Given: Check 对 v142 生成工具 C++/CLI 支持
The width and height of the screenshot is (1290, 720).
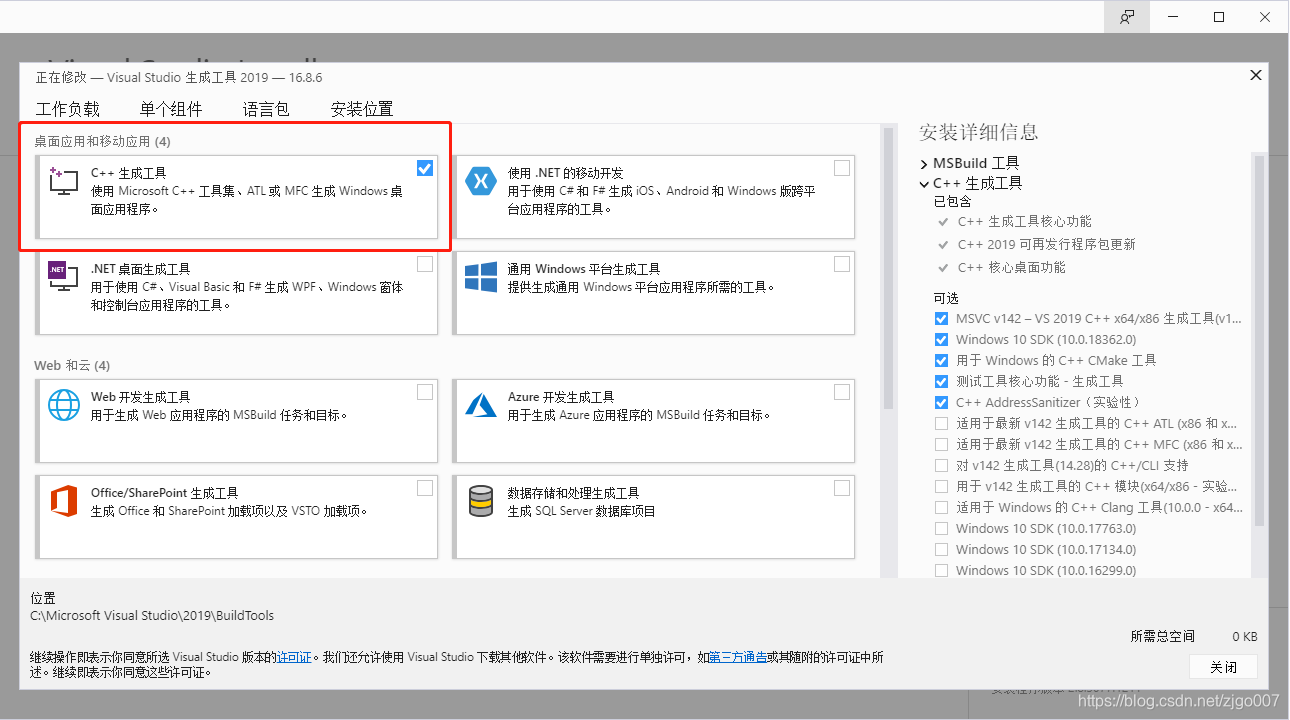Looking at the screenshot, I should pos(941,465).
